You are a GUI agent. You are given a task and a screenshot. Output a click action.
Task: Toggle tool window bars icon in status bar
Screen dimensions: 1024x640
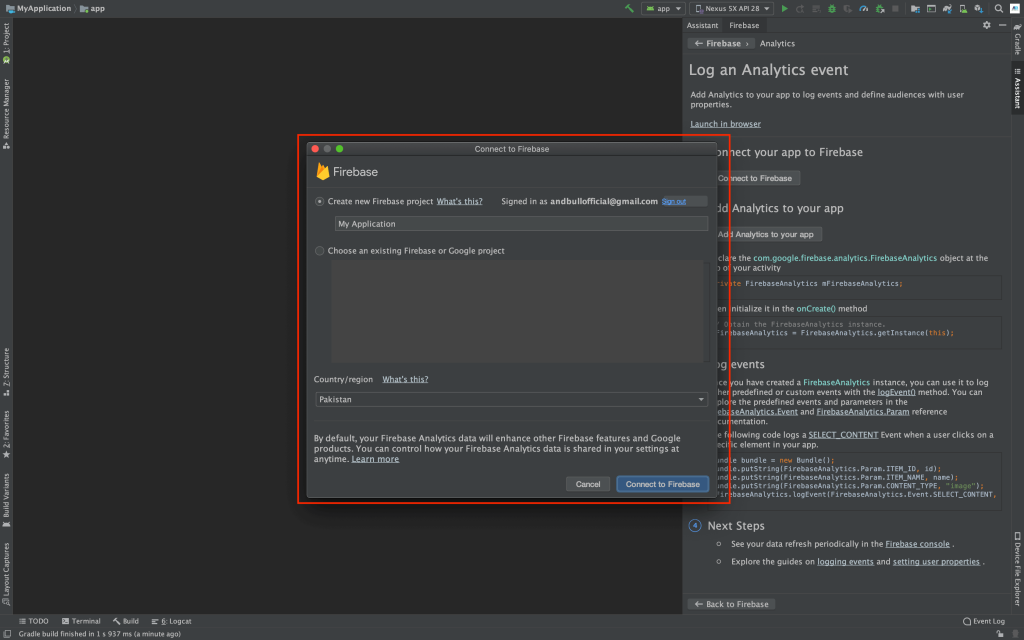(8, 633)
